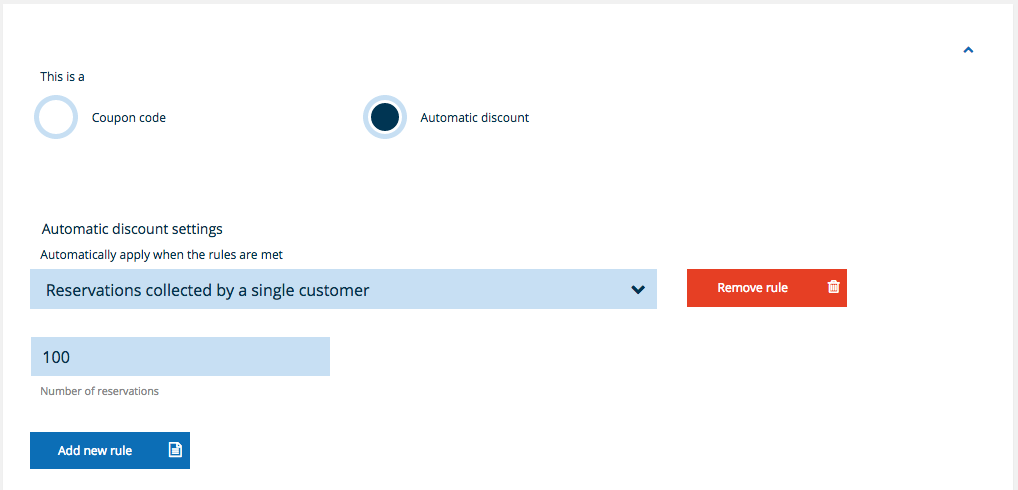Screen dimensions: 1018x490
Task: Click the "Number of reservations" caption
Action: (x=99, y=391)
